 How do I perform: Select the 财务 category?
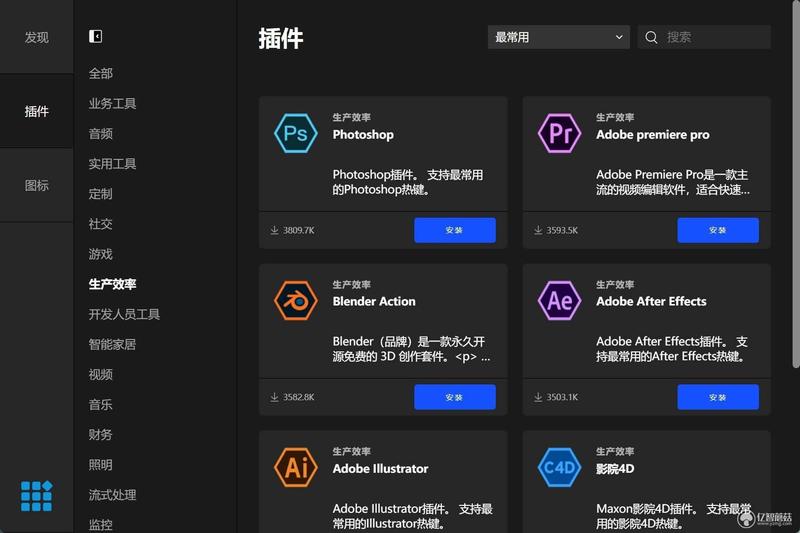coord(101,435)
